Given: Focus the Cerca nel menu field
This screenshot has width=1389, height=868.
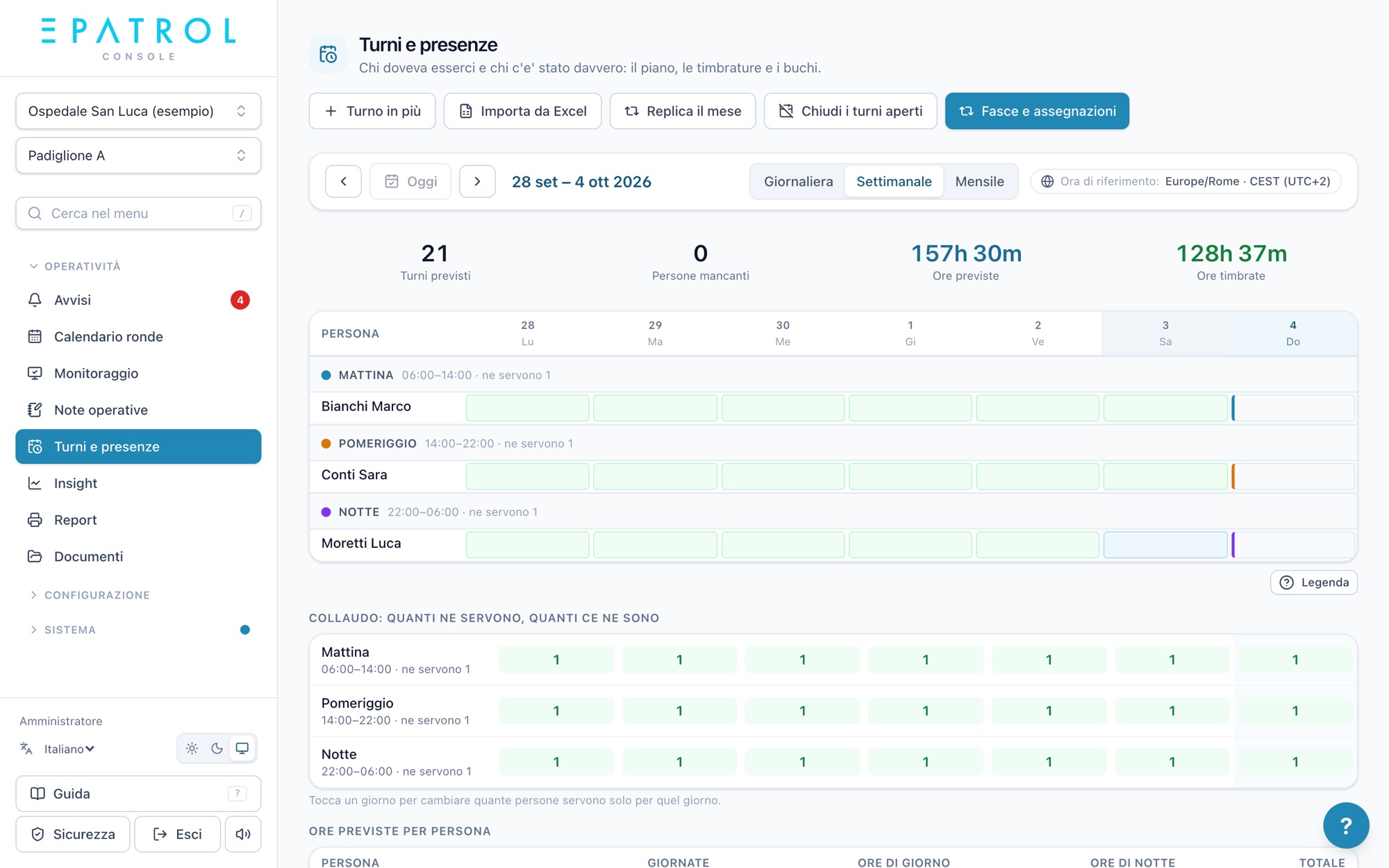Looking at the screenshot, I should pos(138,213).
